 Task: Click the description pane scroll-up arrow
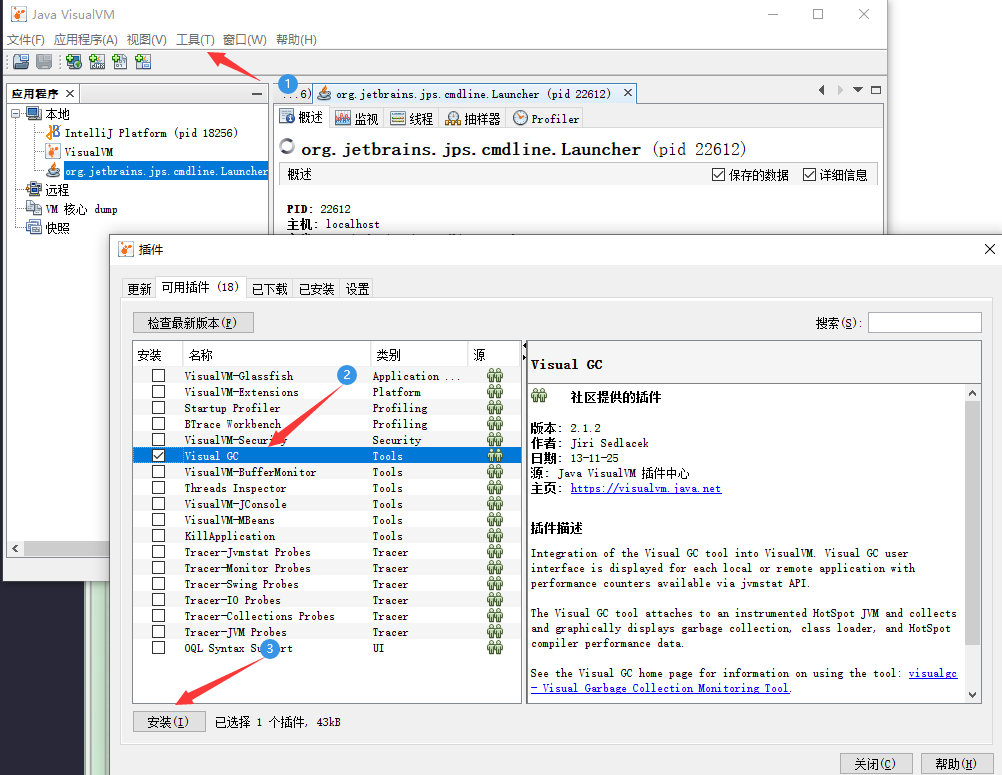click(x=972, y=393)
